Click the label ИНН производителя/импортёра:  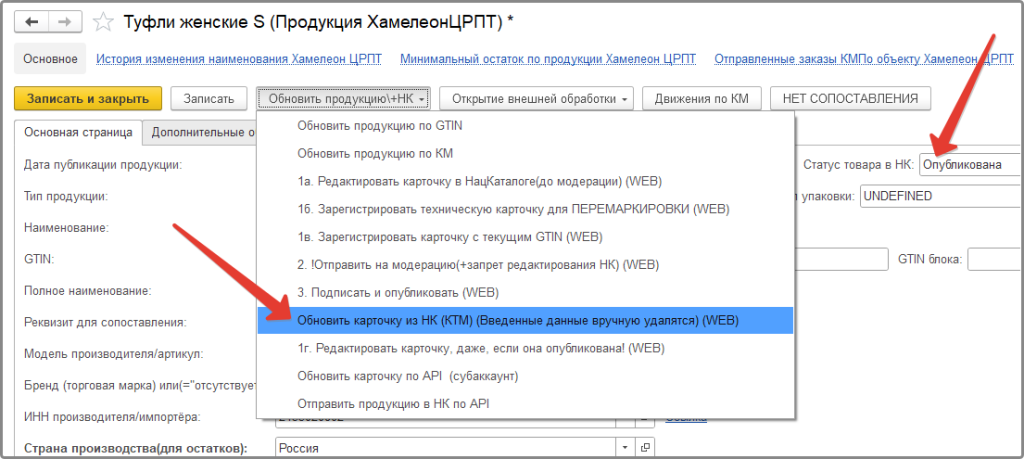[111, 416]
